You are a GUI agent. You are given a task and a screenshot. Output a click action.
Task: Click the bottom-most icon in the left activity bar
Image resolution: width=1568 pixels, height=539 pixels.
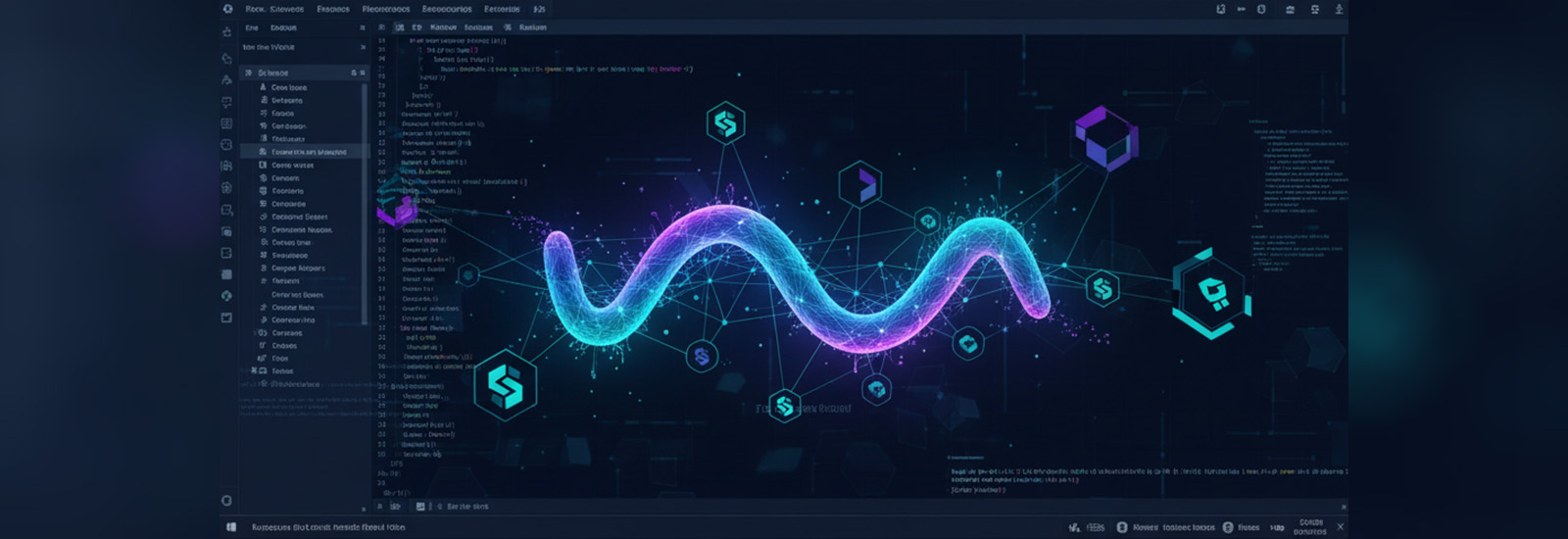pos(227,500)
